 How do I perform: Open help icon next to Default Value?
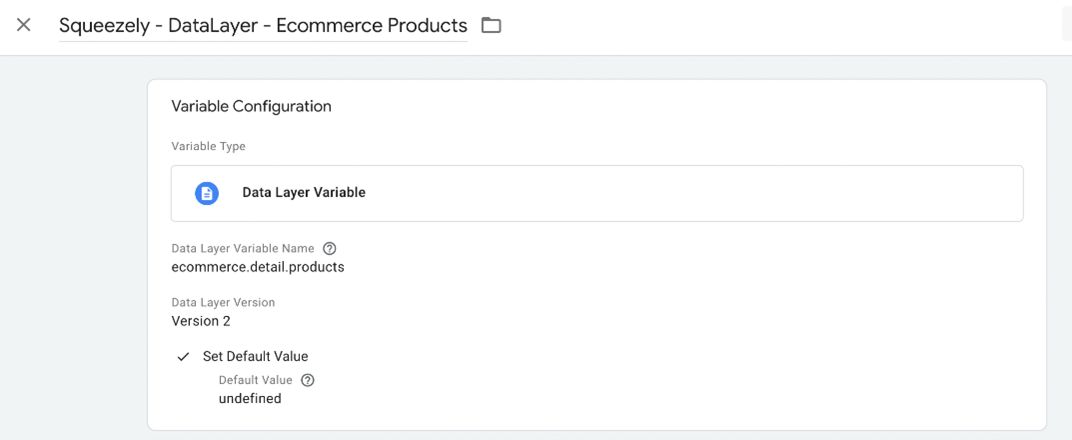[308, 380]
